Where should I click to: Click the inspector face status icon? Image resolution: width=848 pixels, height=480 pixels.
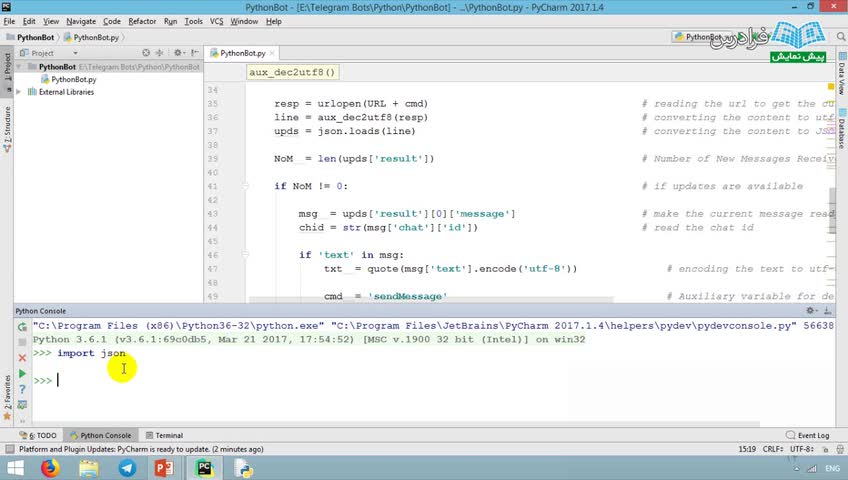pyautogui.click(x=840, y=449)
